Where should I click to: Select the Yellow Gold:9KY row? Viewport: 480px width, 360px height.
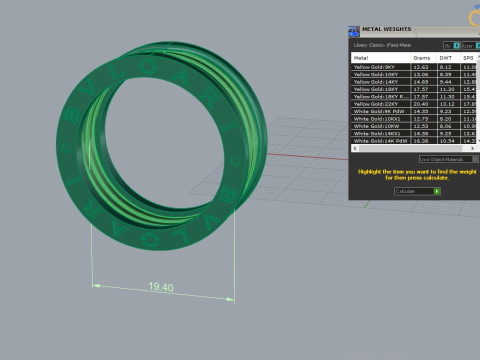coord(414,67)
